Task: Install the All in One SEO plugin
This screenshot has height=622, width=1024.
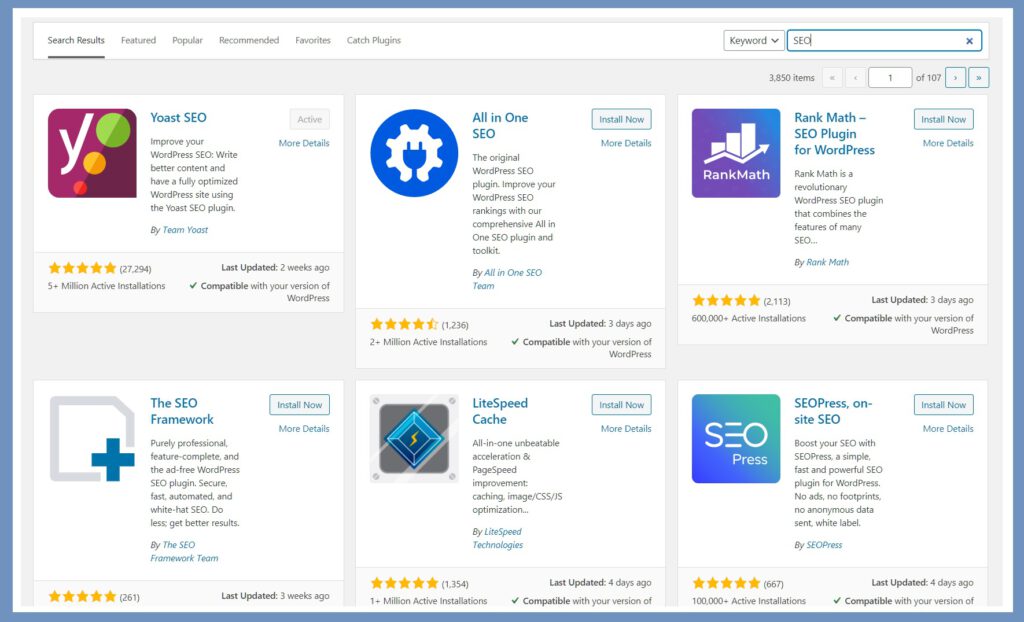Action: 621,118
